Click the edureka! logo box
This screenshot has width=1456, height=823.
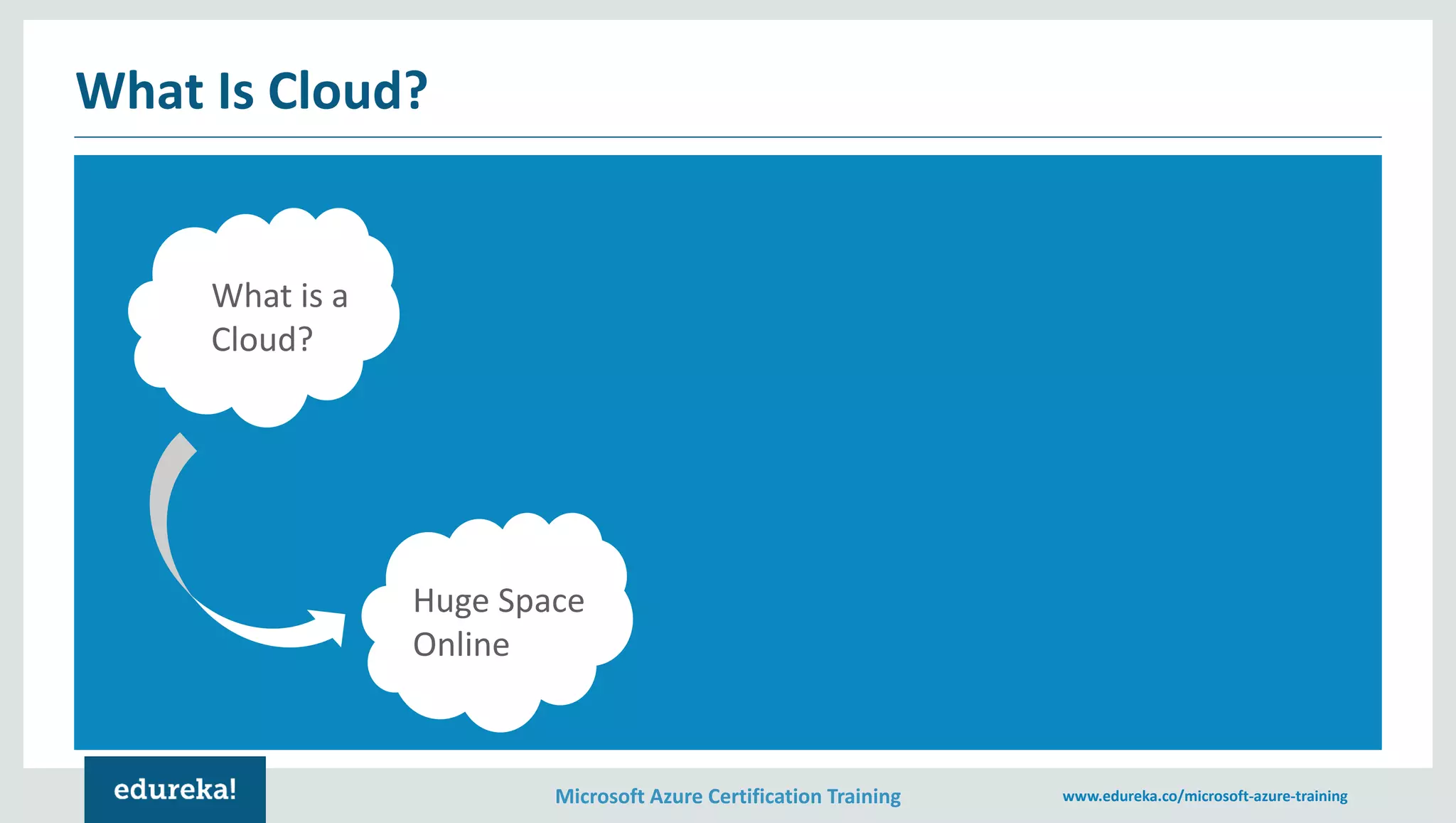click(x=175, y=789)
